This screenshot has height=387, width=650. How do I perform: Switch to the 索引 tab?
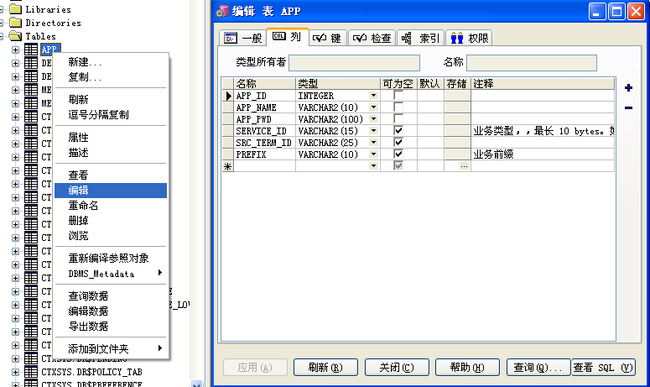[x=421, y=38]
